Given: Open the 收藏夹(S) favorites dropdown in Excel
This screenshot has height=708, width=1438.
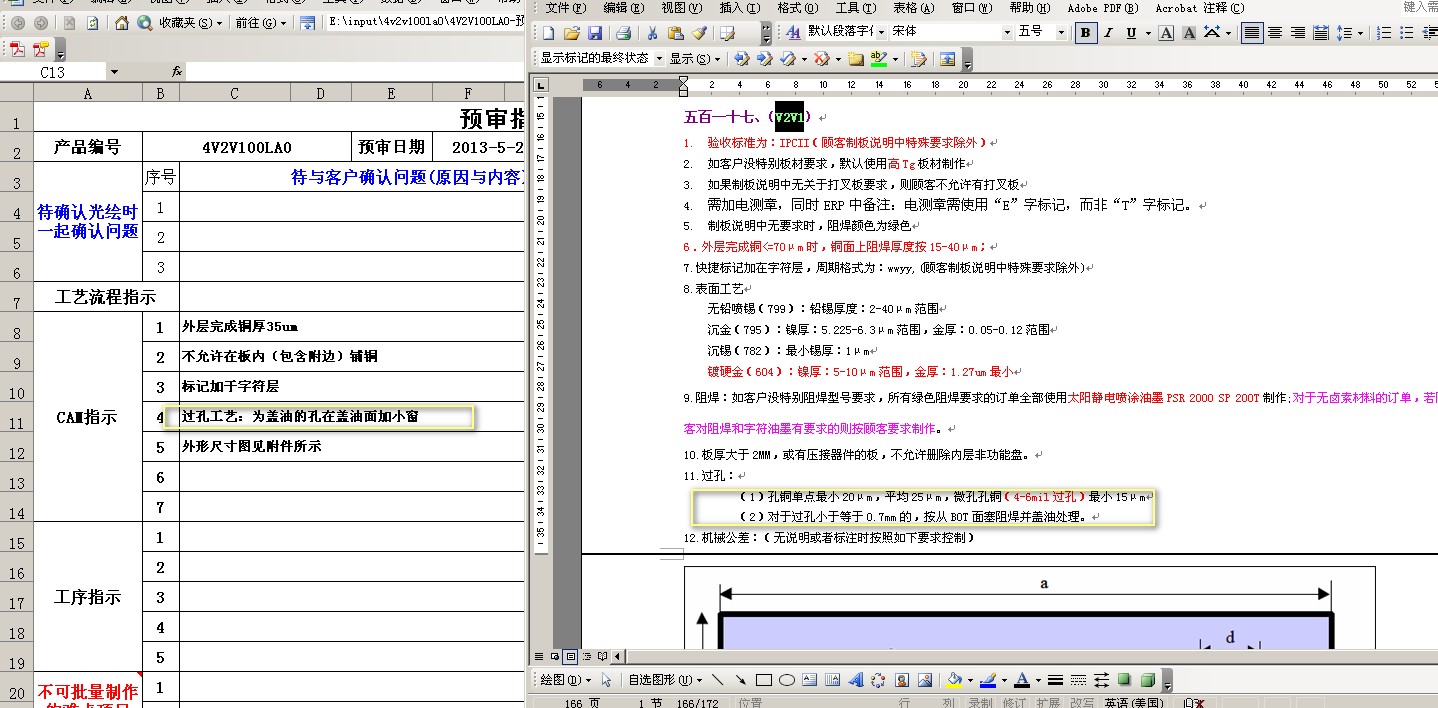Looking at the screenshot, I should [191, 22].
